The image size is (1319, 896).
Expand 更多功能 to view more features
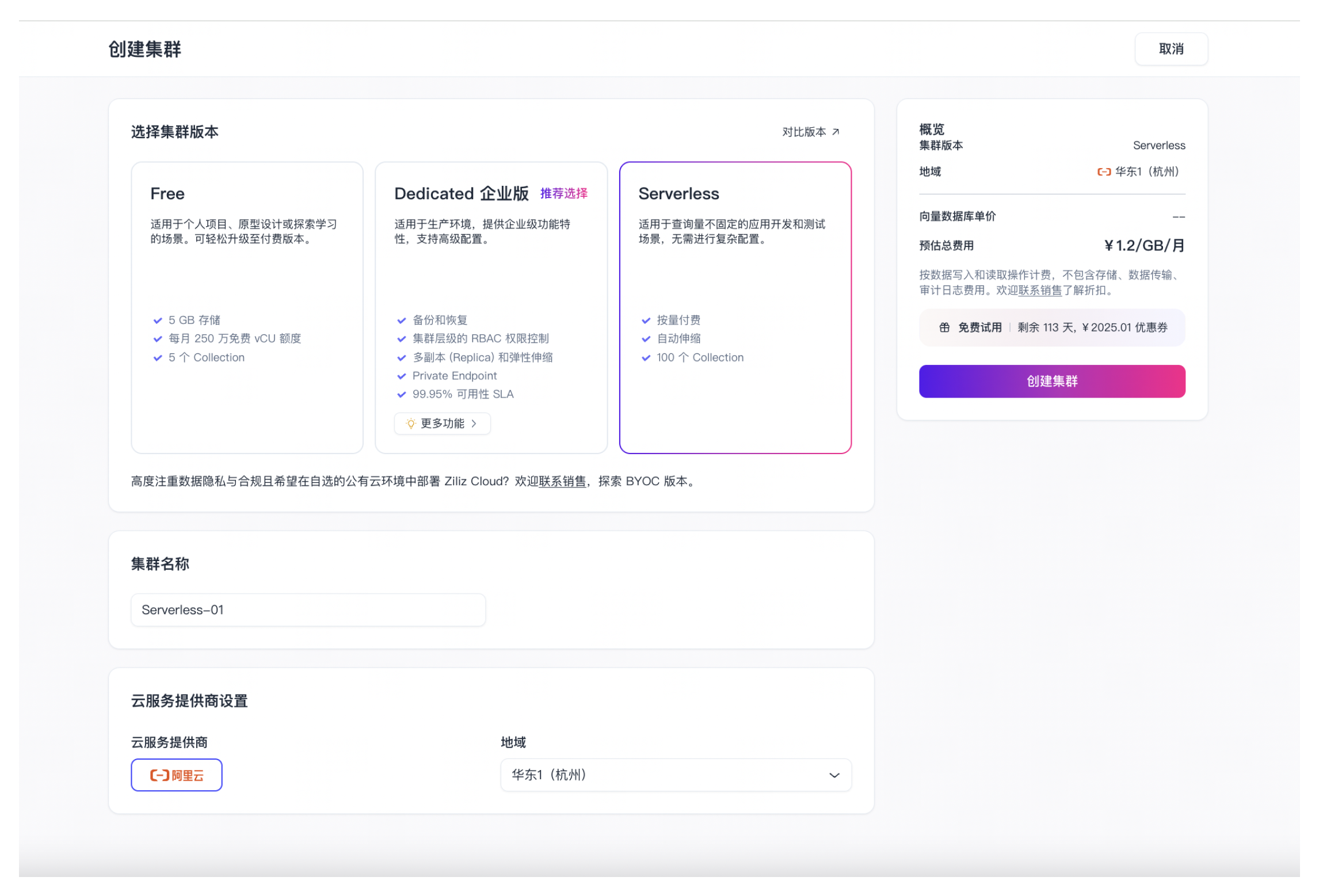point(443,424)
